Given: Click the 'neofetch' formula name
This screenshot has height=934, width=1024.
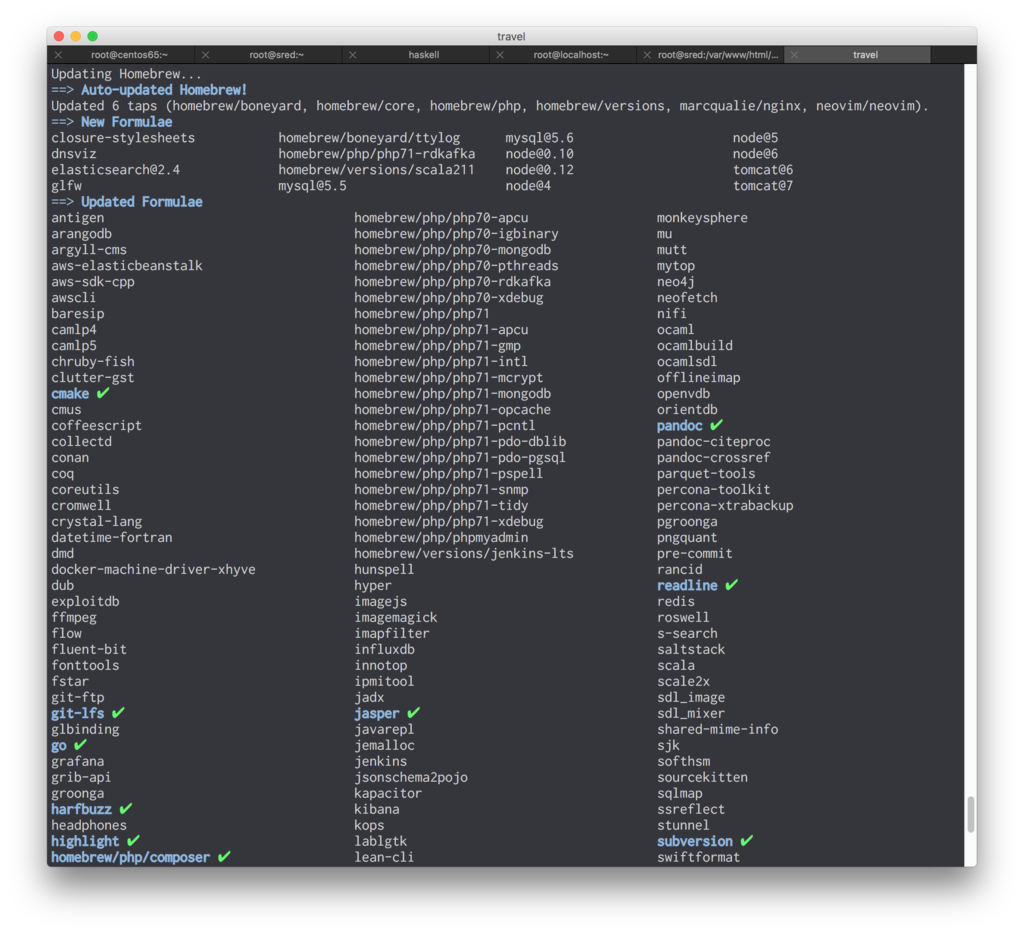Looking at the screenshot, I should (687, 298).
